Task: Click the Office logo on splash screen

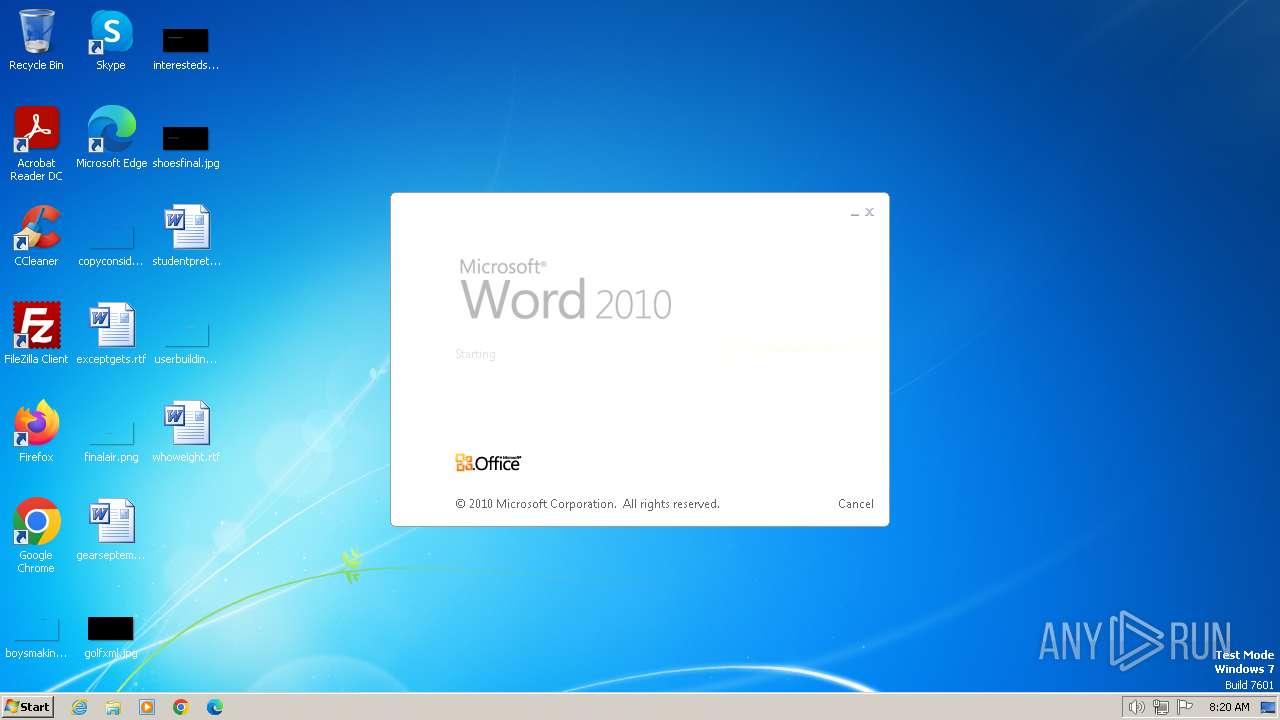Action: pyautogui.click(x=488, y=462)
